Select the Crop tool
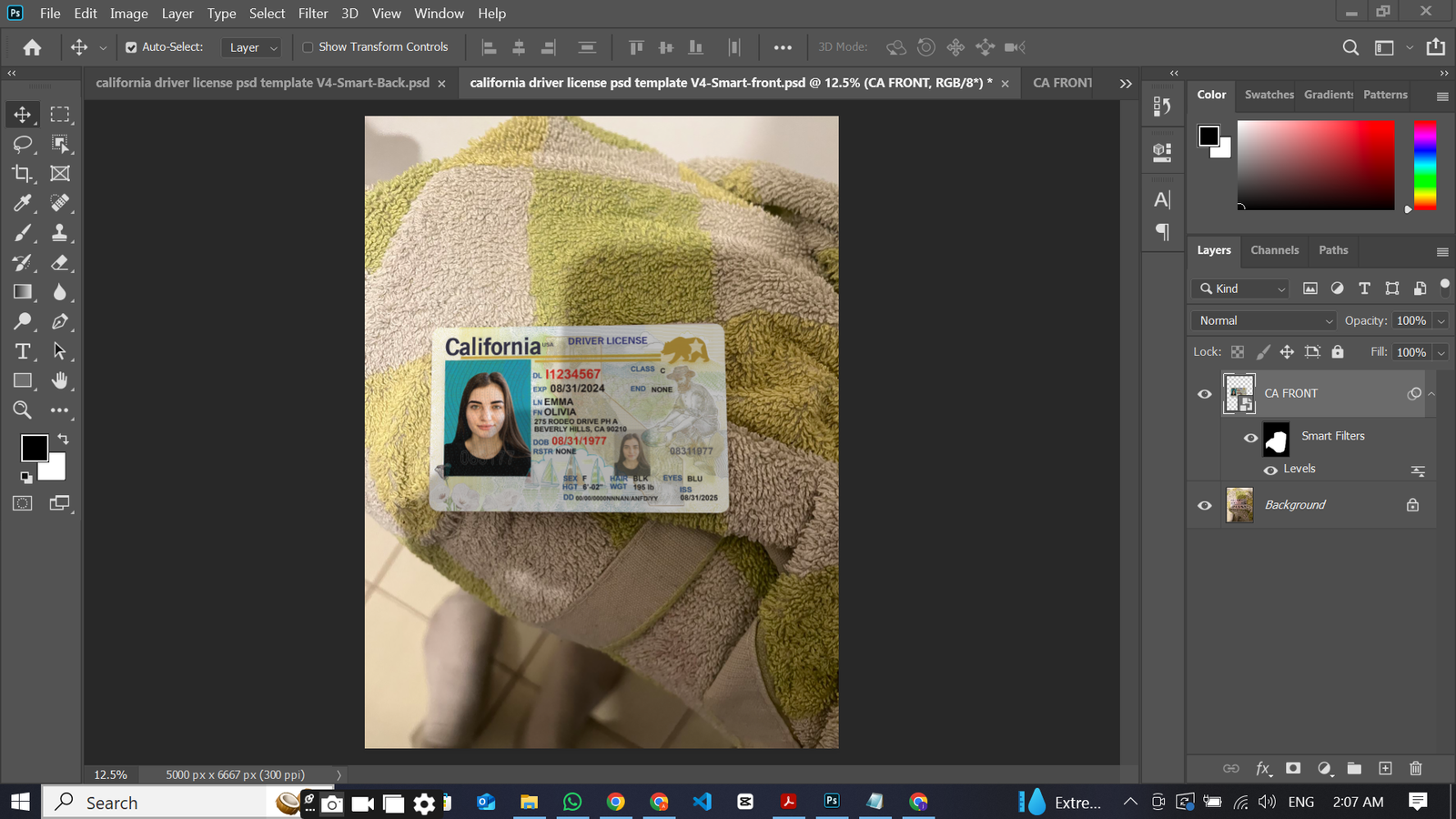 23,173
